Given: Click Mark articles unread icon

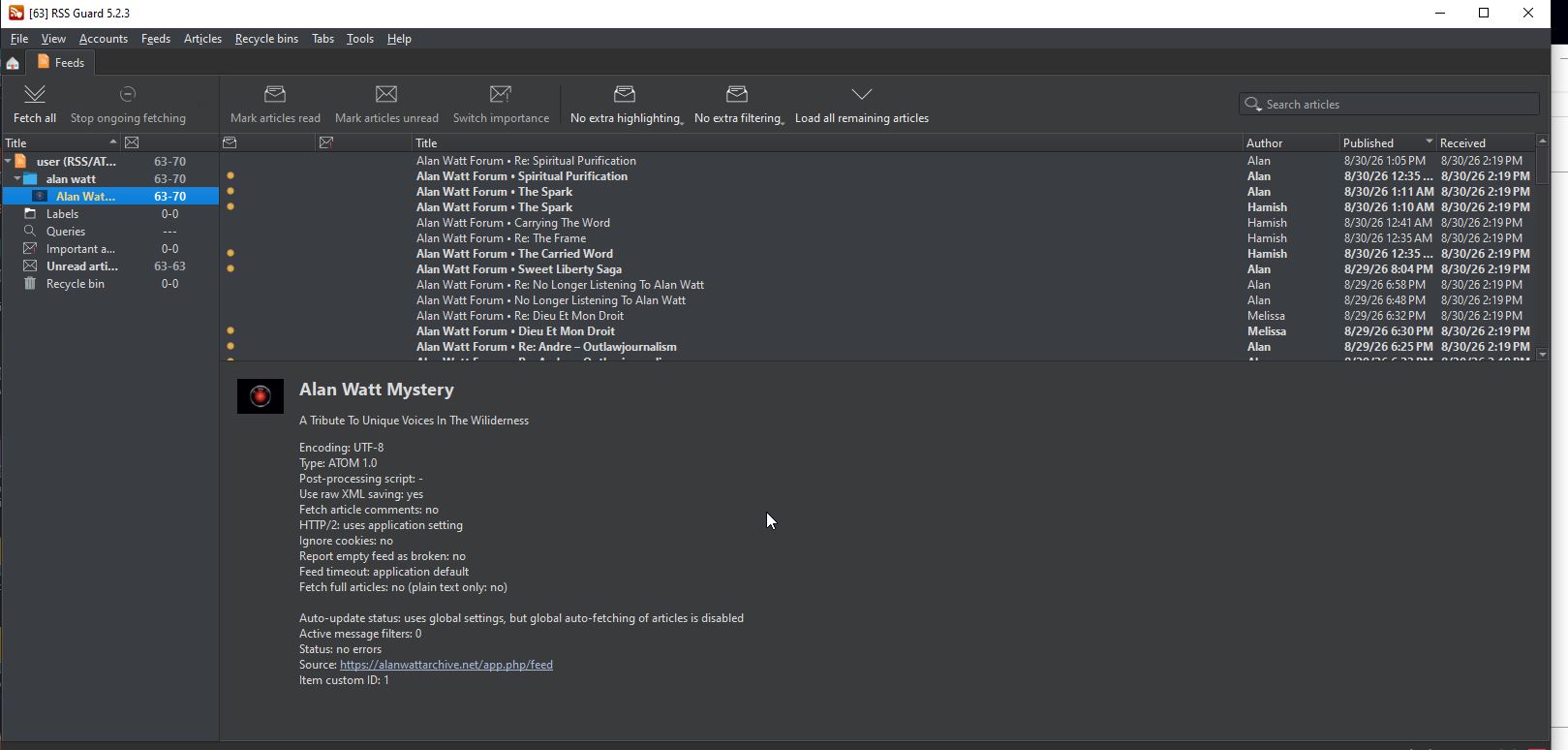Looking at the screenshot, I should (x=386, y=94).
